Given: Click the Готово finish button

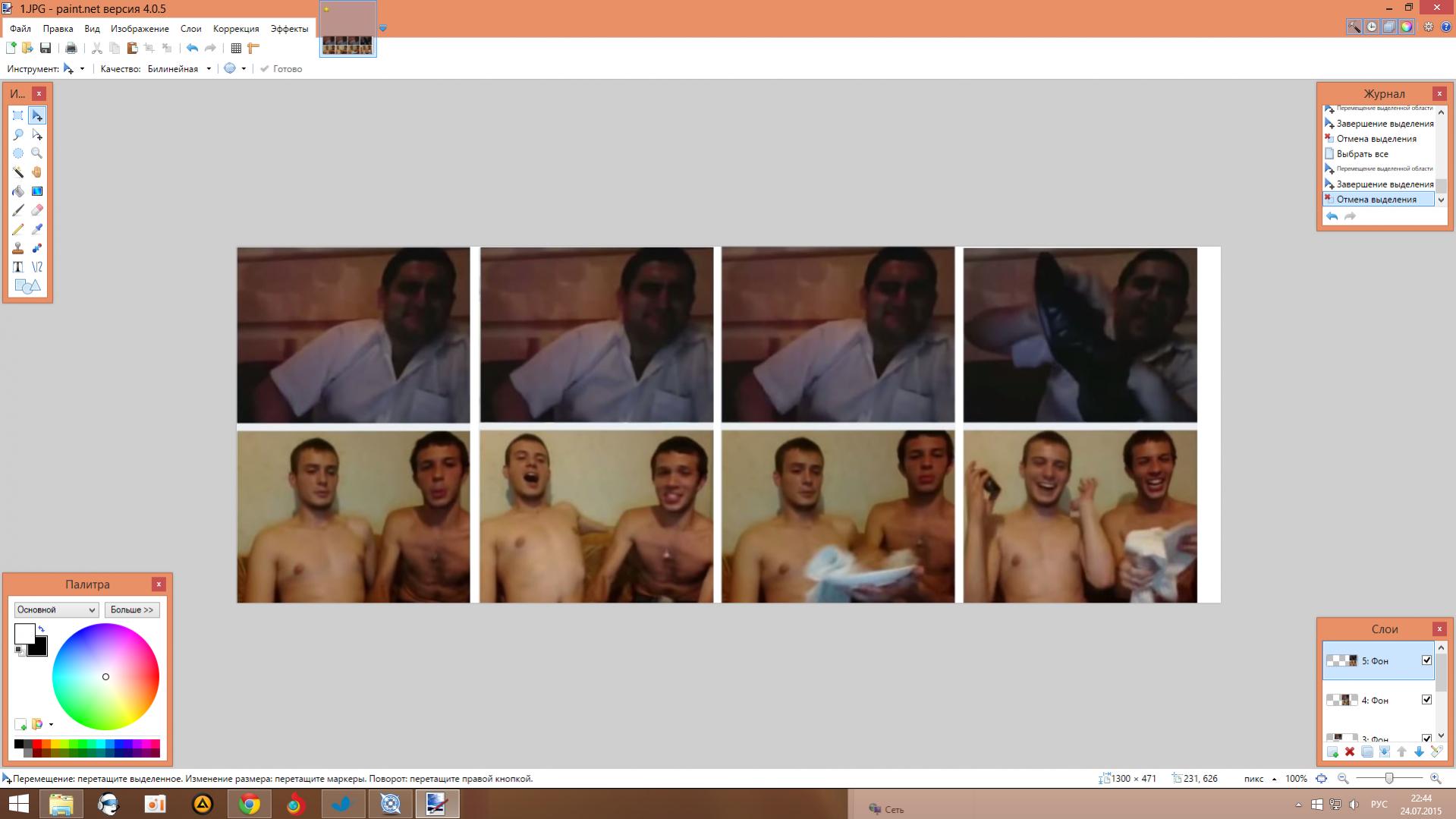Looking at the screenshot, I should click(x=281, y=68).
